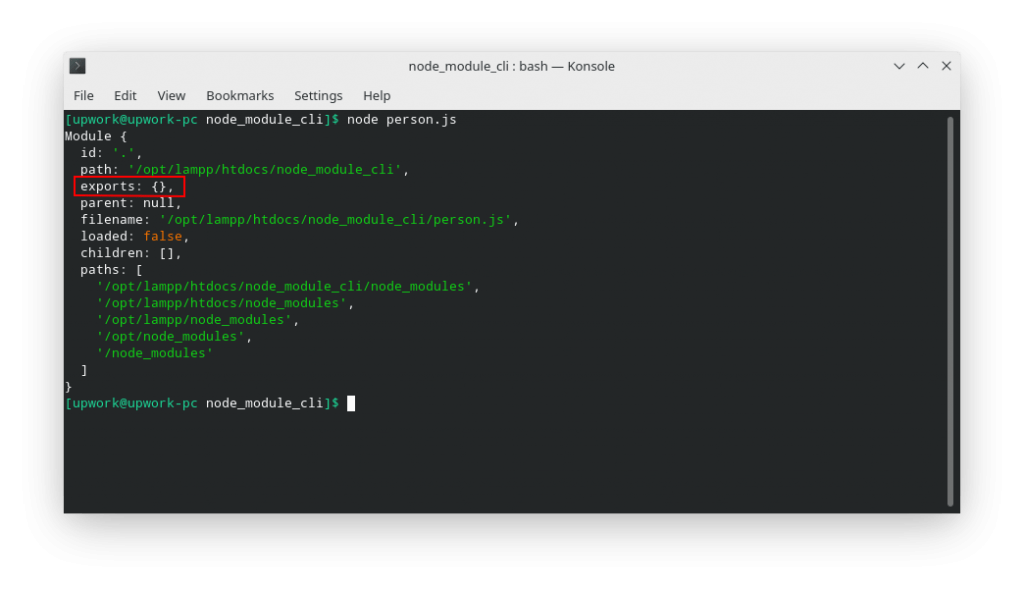Open the Bookmarks menu

[x=239, y=95]
